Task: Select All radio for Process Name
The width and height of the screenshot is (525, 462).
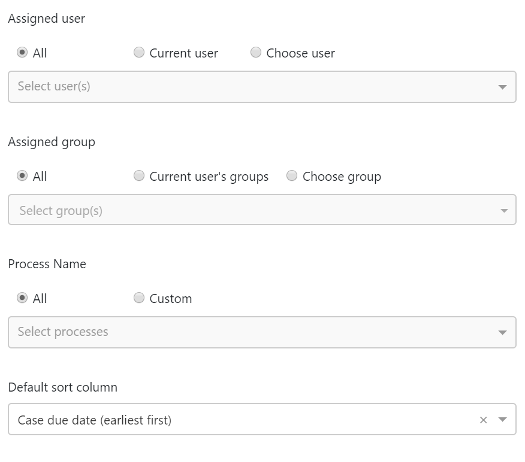Action: tap(22, 298)
